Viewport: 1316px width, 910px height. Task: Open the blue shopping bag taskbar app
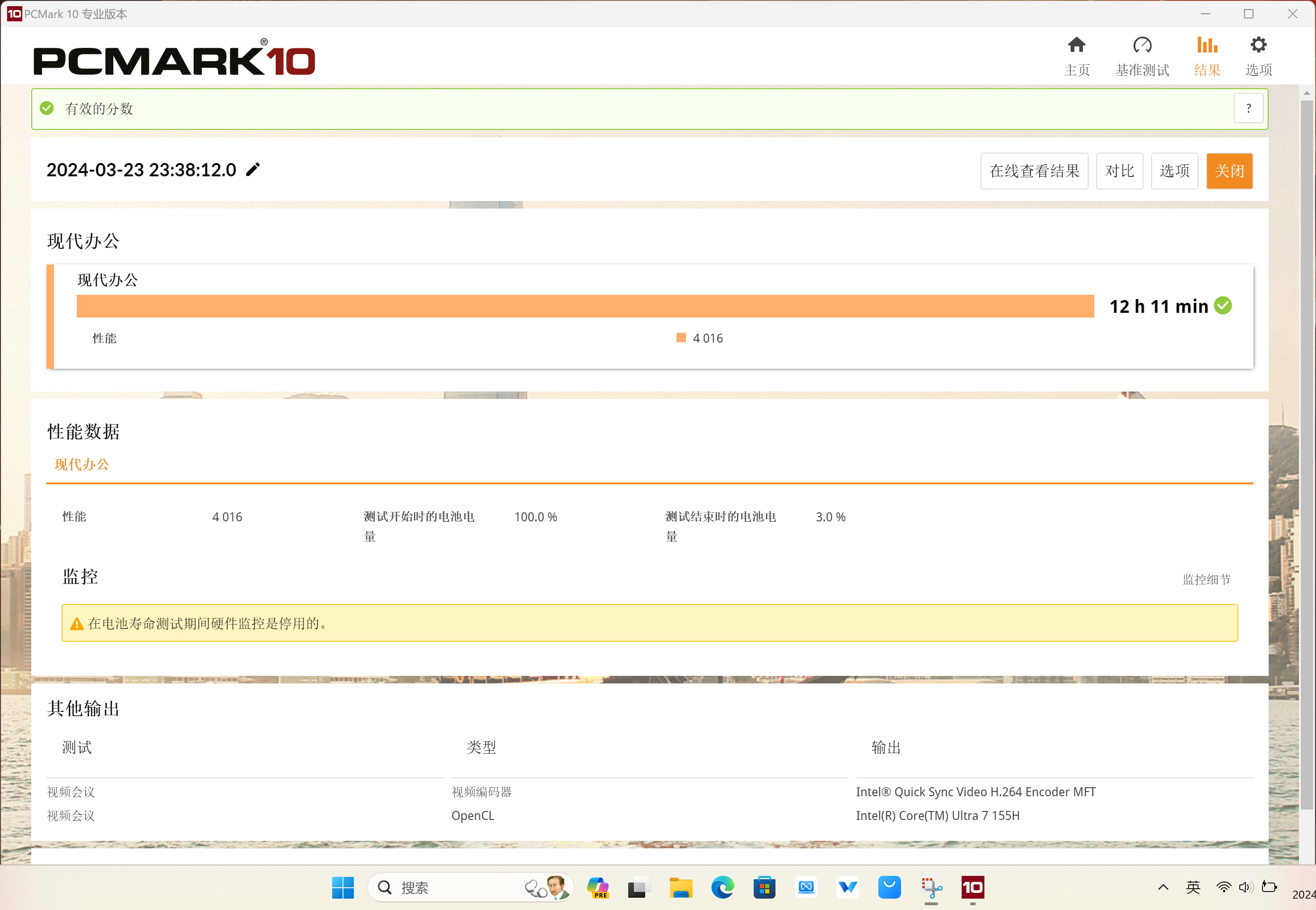[889, 887]
